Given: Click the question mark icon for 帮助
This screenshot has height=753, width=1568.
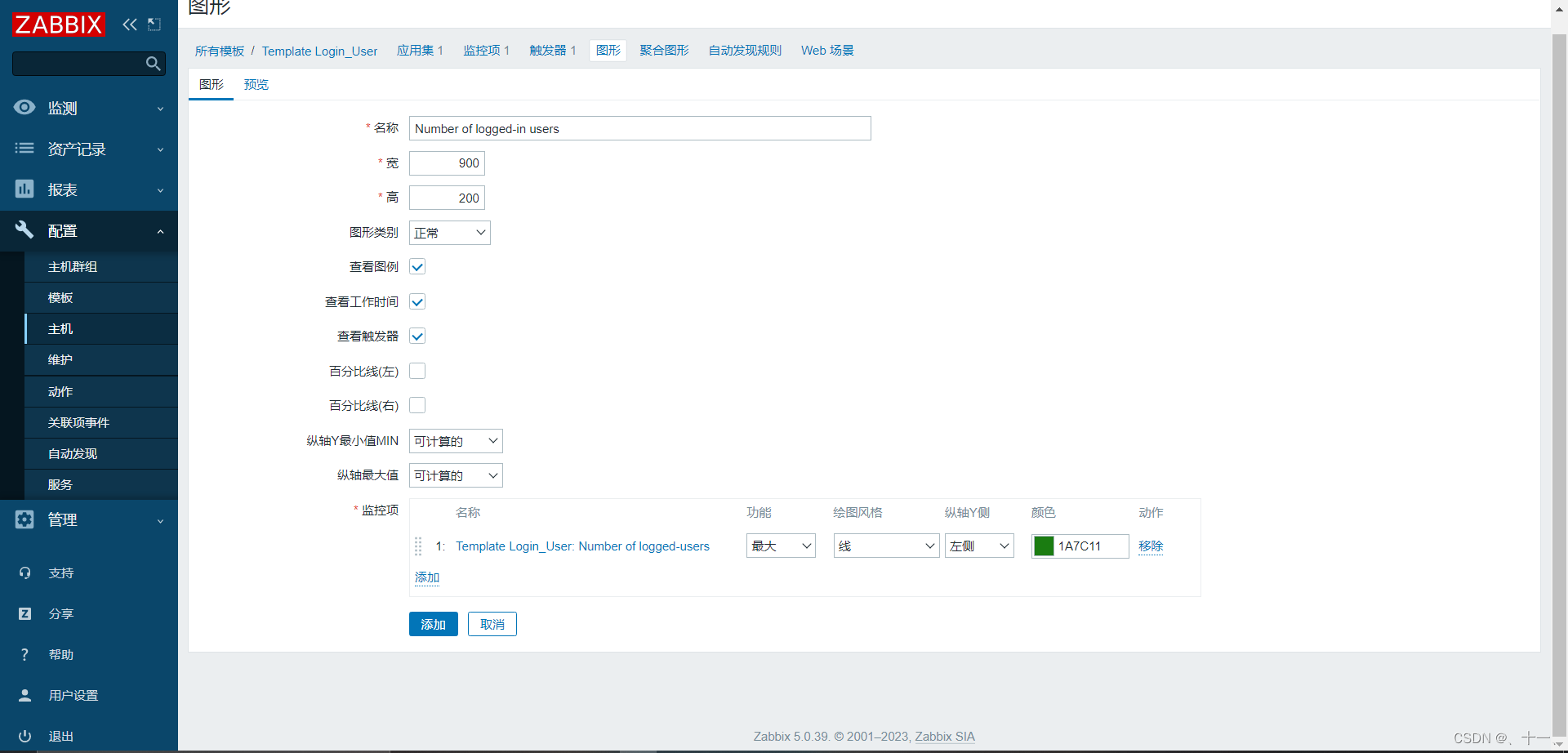Looking at the screenshot, I should click(24, 654).
